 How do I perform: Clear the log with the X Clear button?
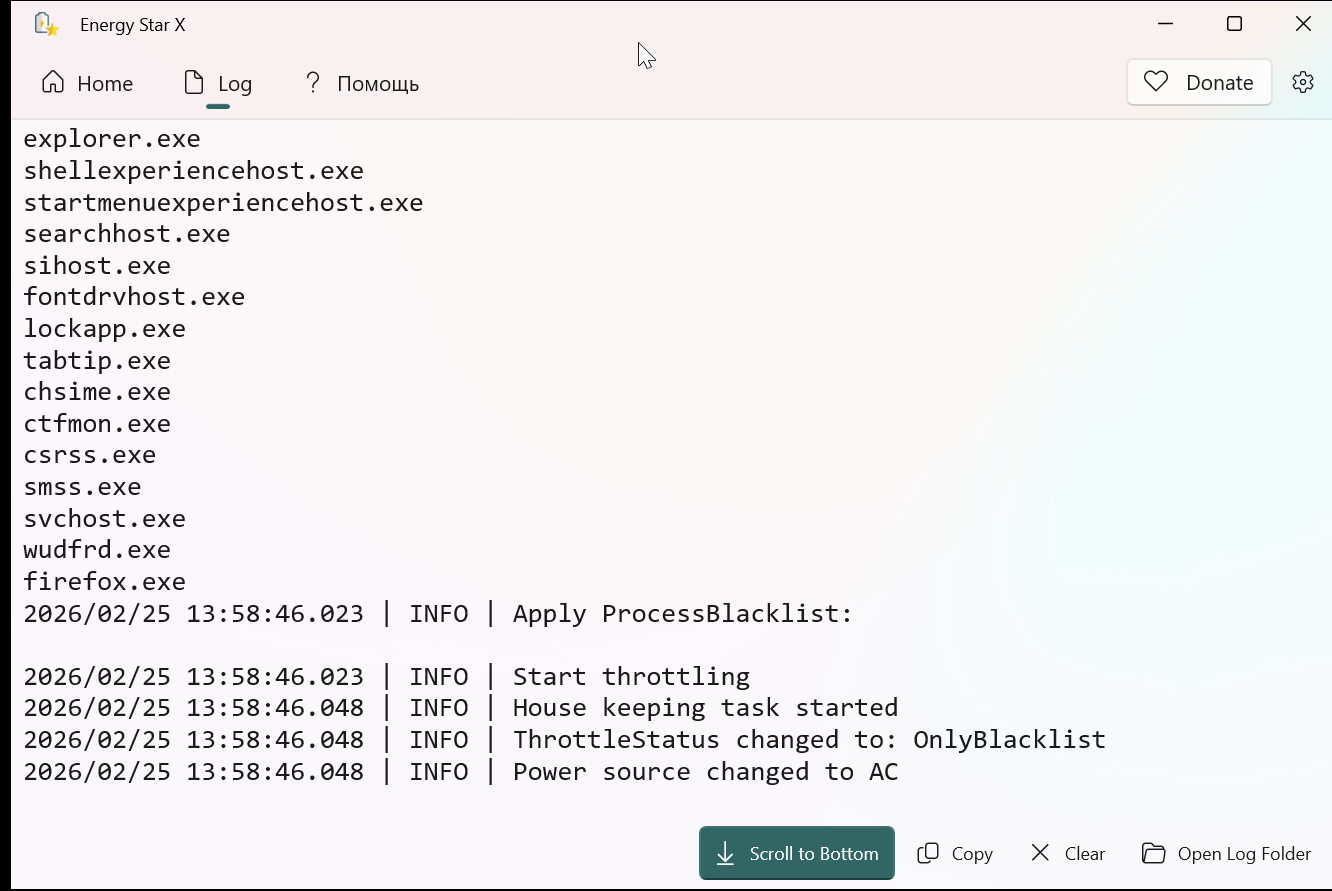pos(1068,853)
